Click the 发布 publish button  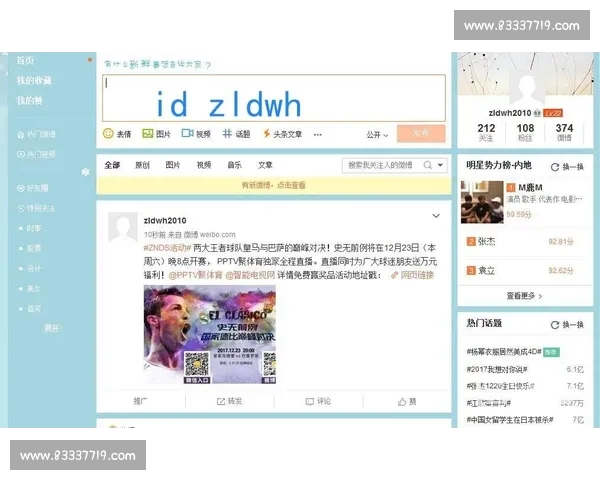point(421,133)
